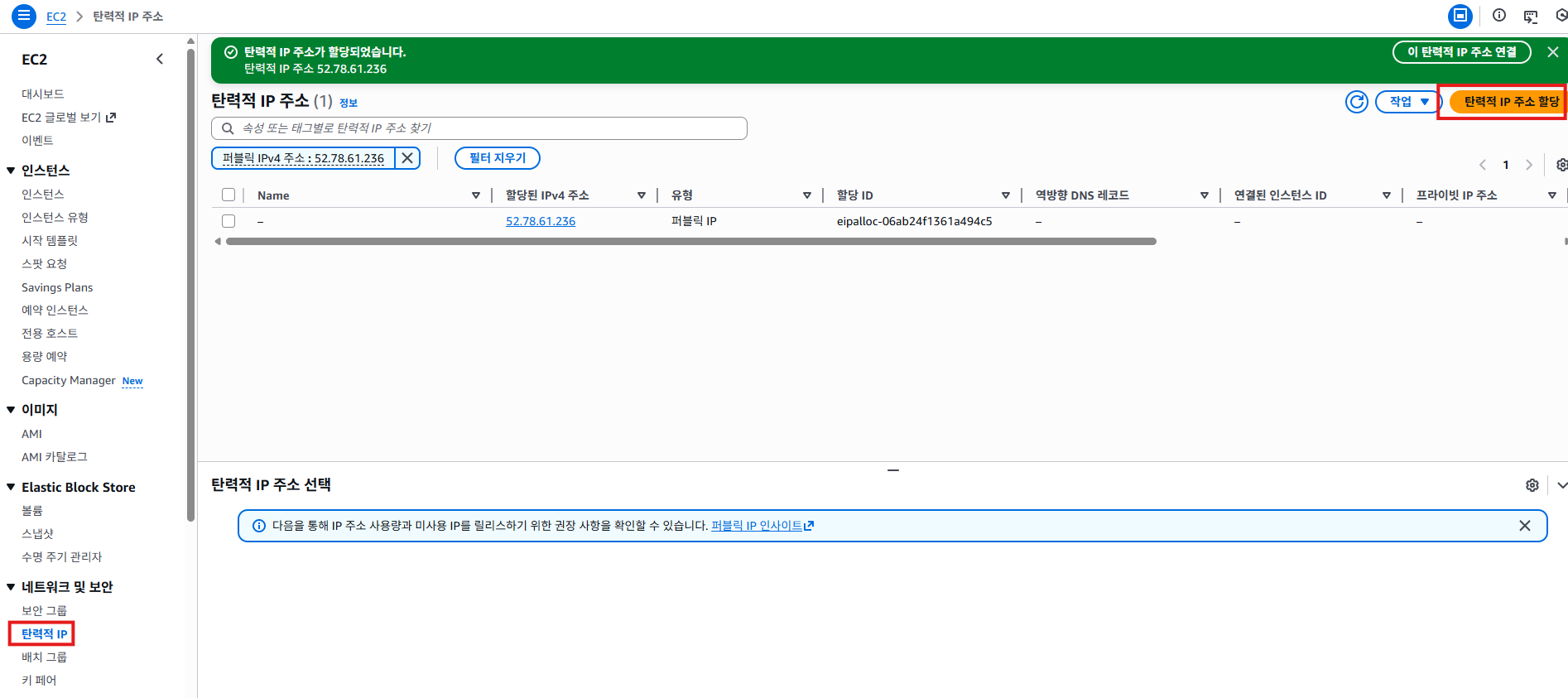Open the hamburger navigation menu icon
This screenshot has height=698, width=1568.
point(24,16)
